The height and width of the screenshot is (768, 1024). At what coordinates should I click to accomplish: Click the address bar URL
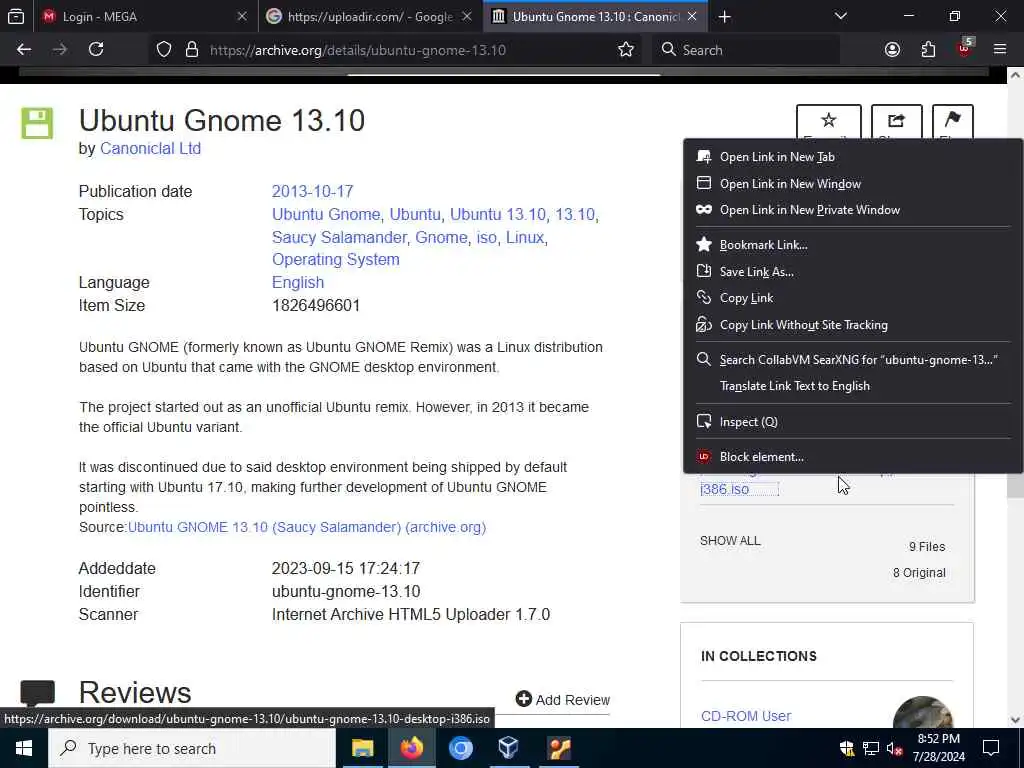pos(358,50)
